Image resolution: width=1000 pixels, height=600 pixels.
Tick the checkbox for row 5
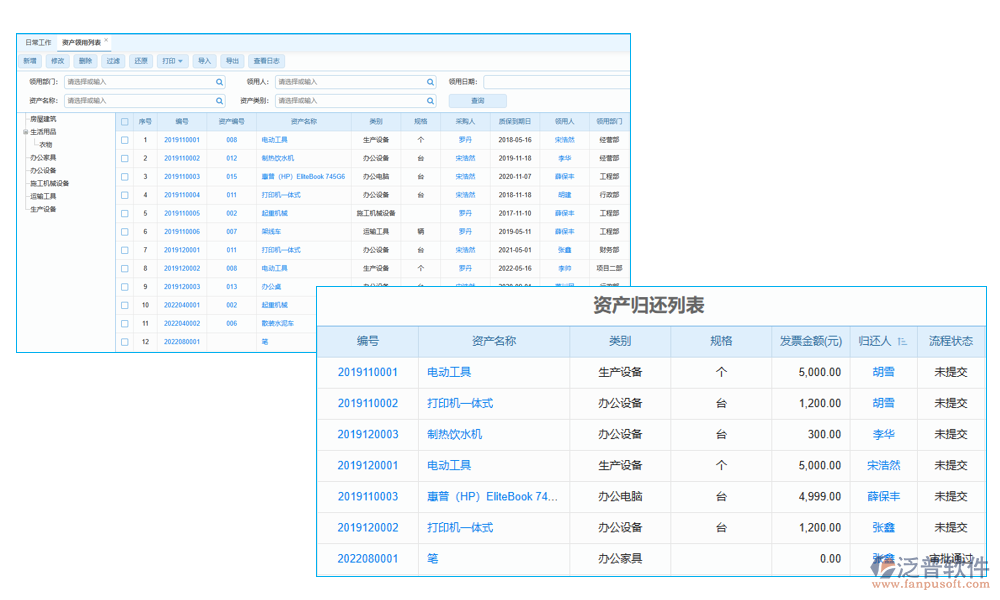coord(125,213)
